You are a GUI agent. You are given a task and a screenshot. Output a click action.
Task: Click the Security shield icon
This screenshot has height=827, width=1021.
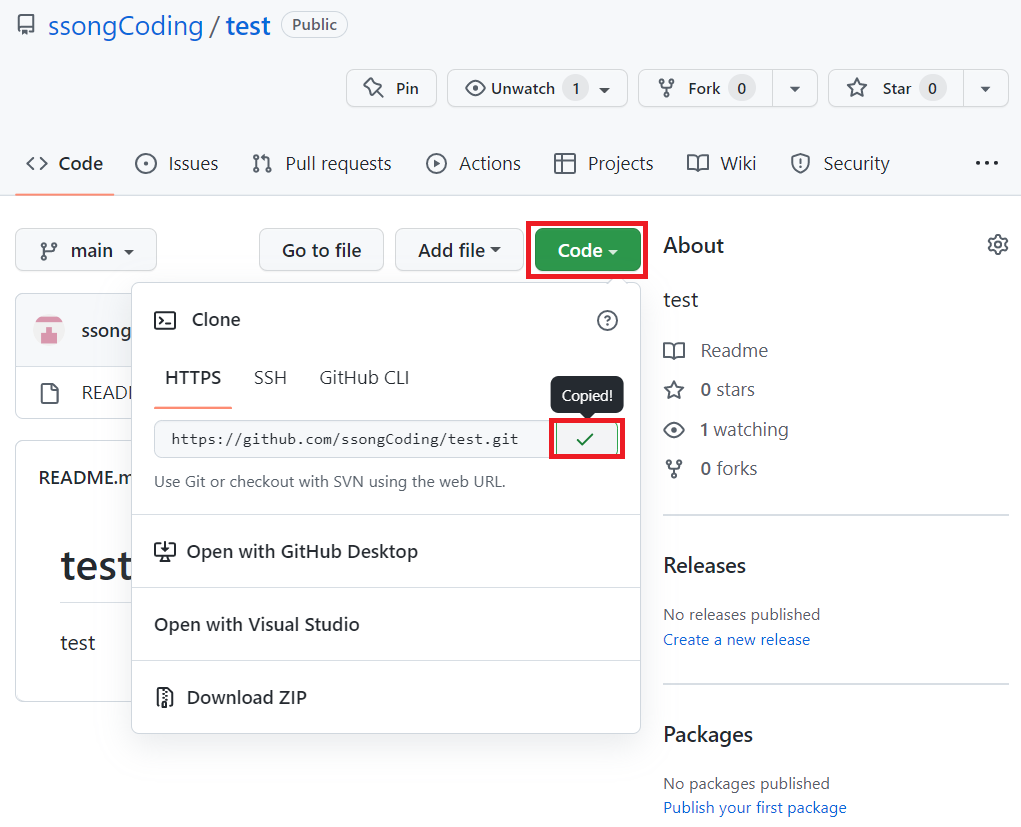[800, 163]
